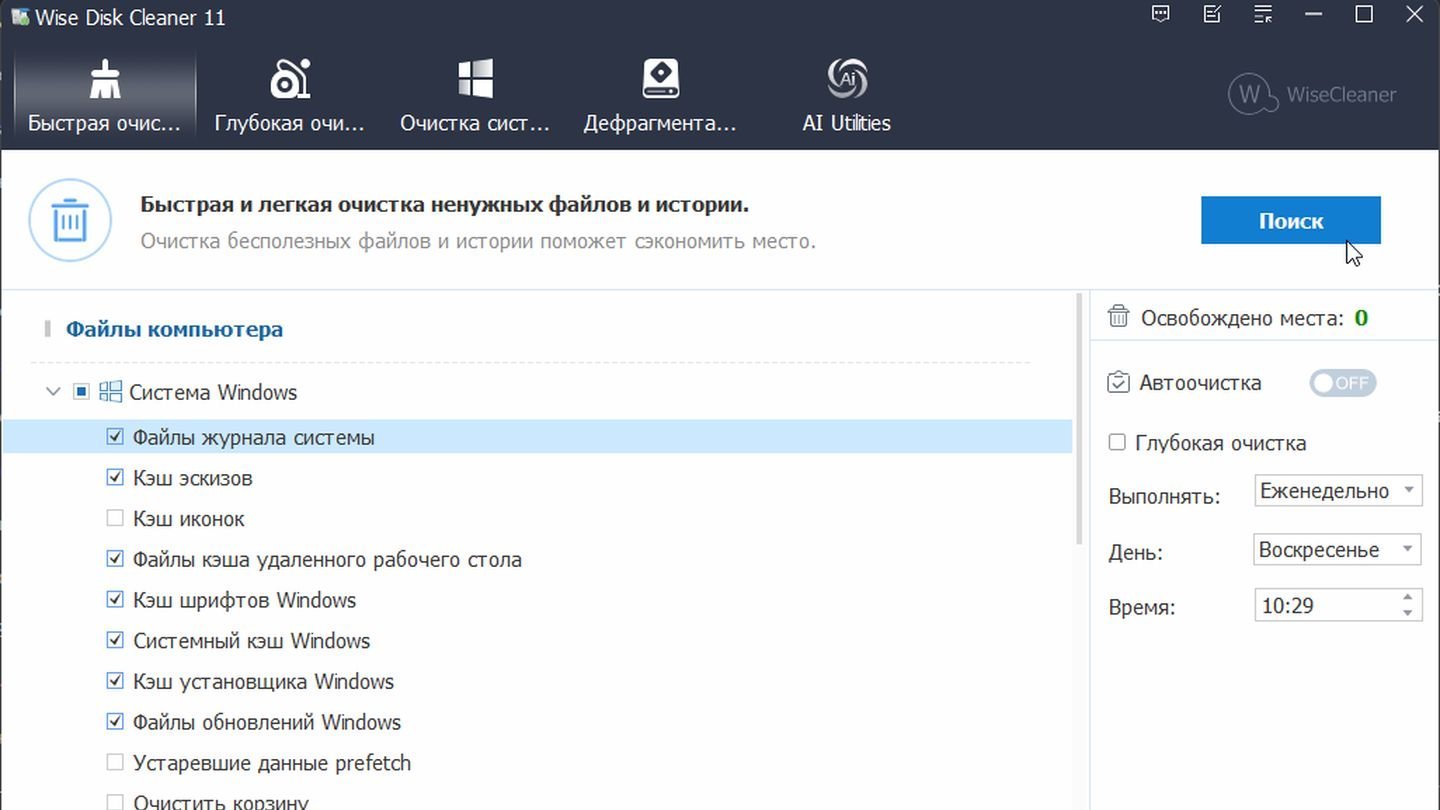Viewport: 1440px width, 810px height.
Task: Check the Кэш иконок checkbox
Action: click(x=115, y=518)
